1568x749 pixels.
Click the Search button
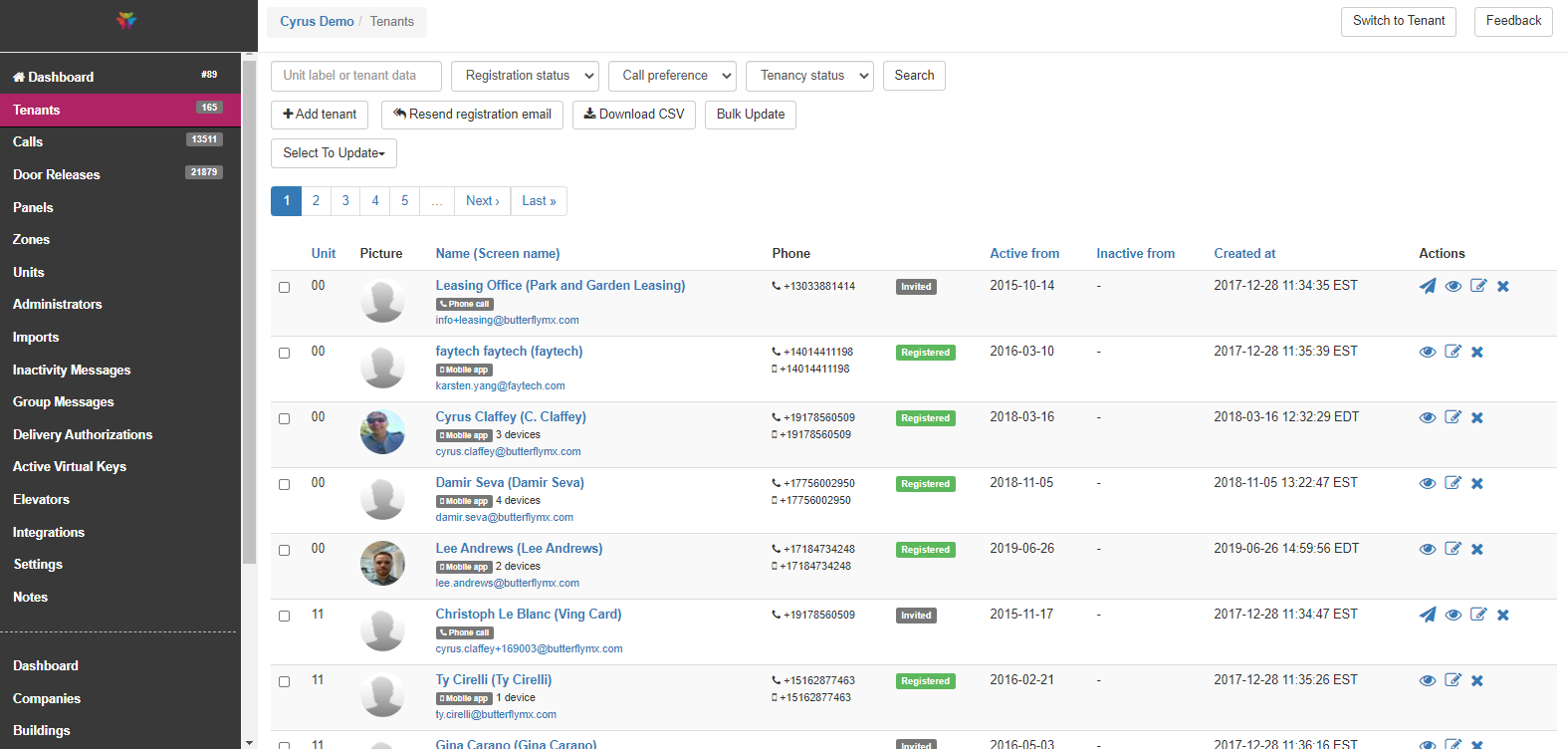coord(914,76)
